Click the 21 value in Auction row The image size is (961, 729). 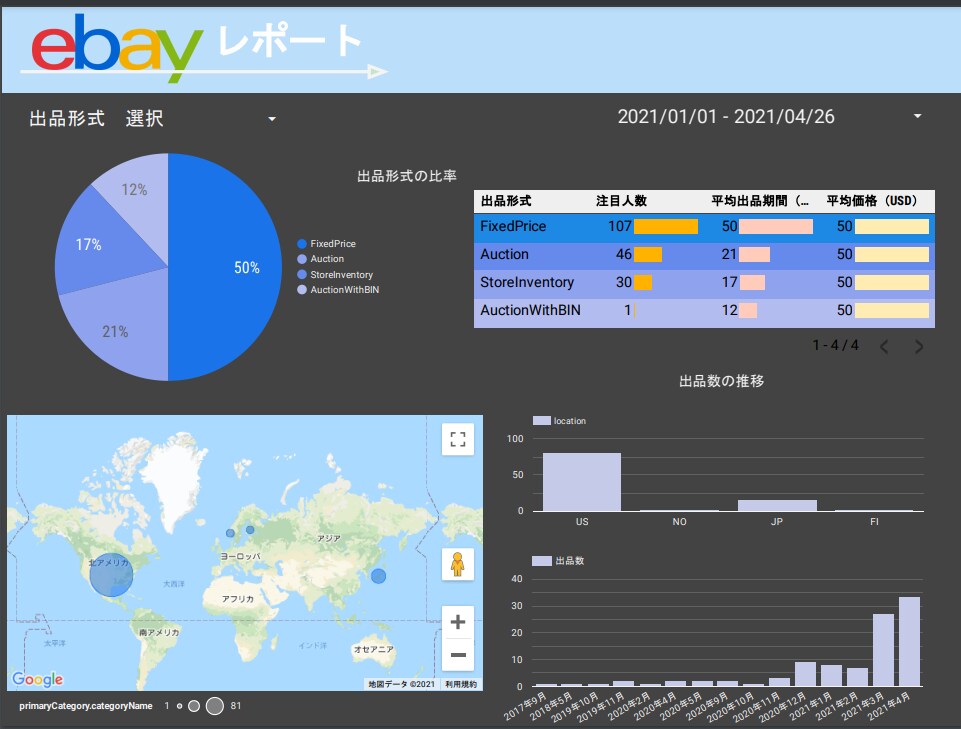click(729, 254)
